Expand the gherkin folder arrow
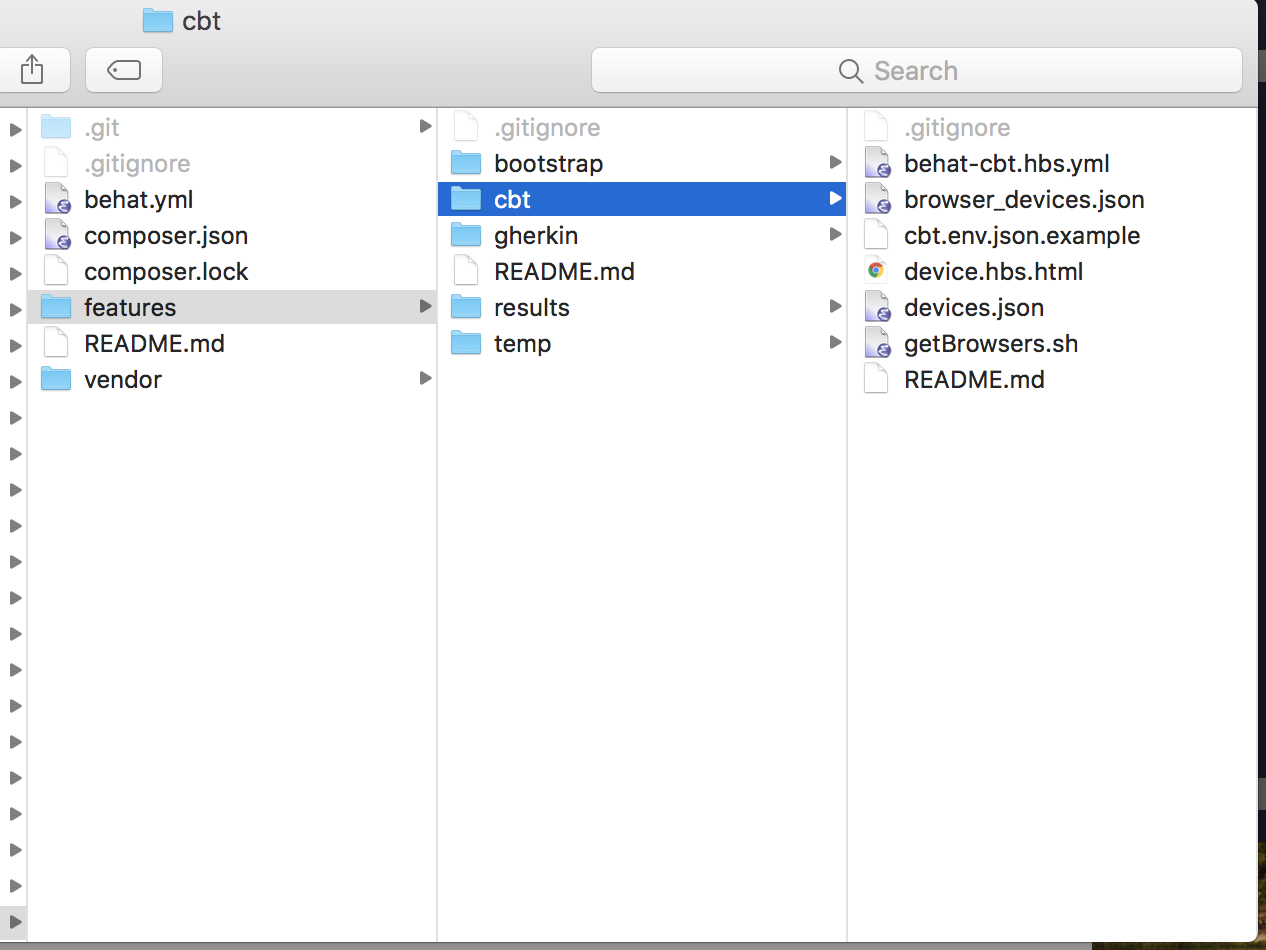Image resolution: width=1266 pixels, height=950 pixels. point(835,234)
